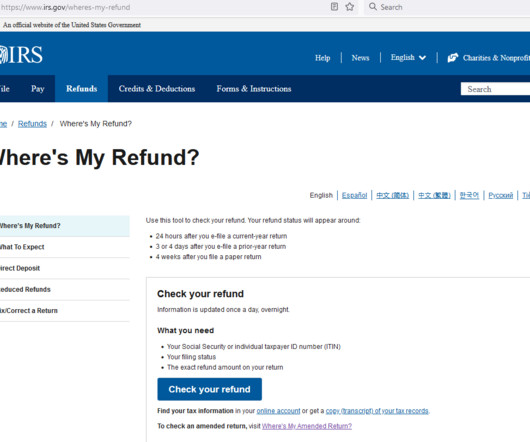
Task: Select What To Expect in sidebar
Action: 22,247
